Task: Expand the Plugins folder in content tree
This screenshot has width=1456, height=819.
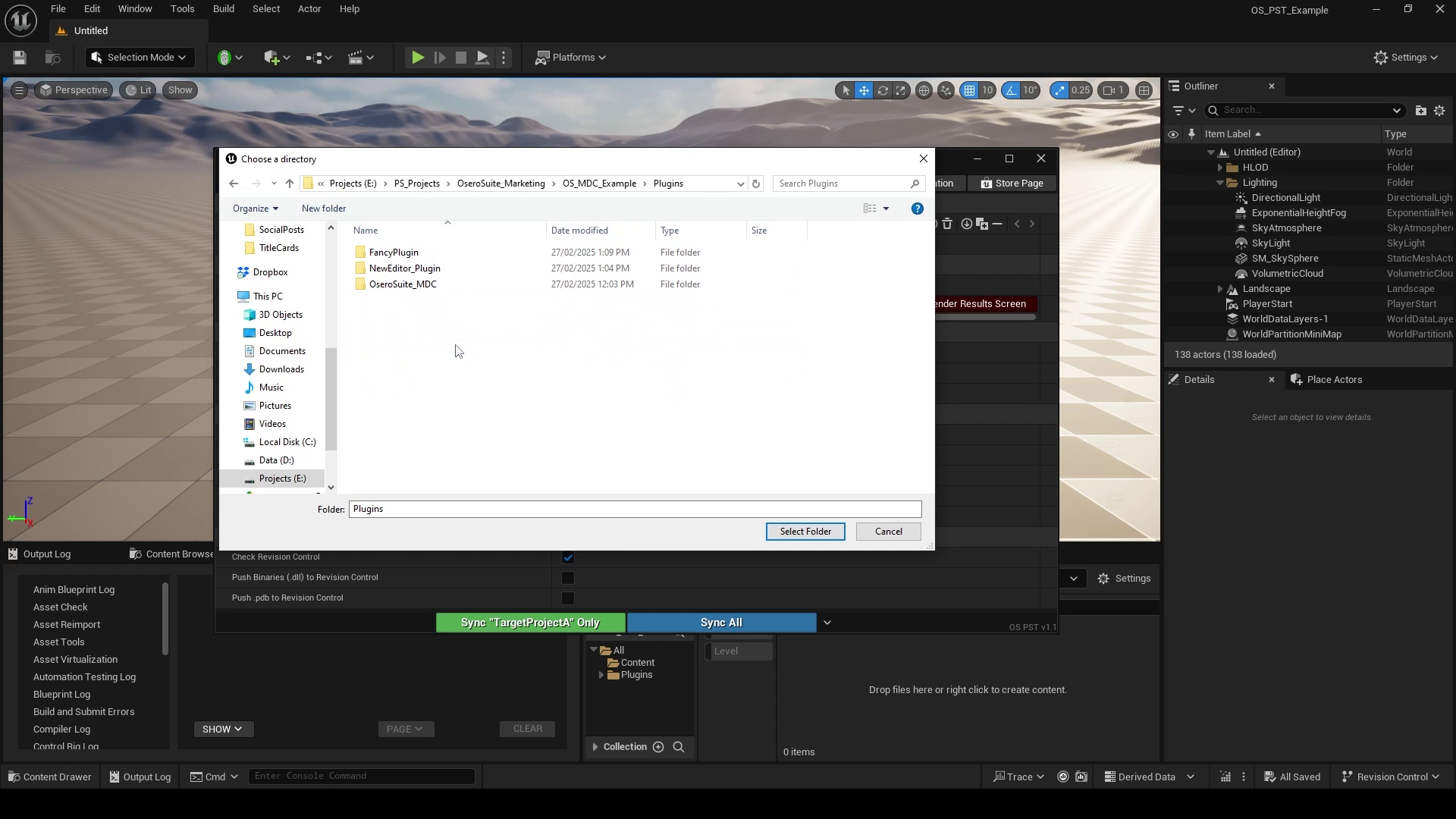Action: 602,675
